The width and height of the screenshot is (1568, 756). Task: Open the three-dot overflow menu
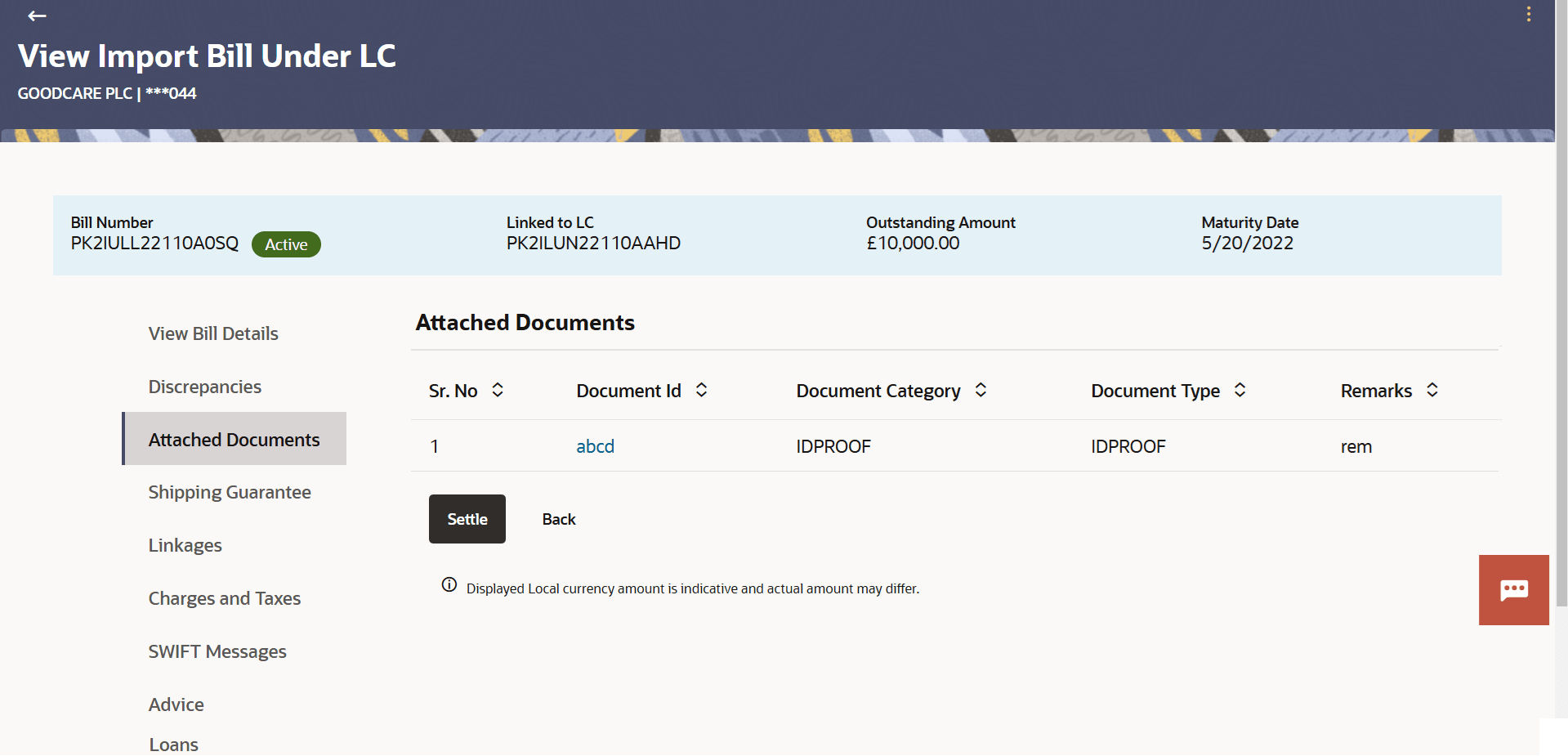(x=1529, y=14)
